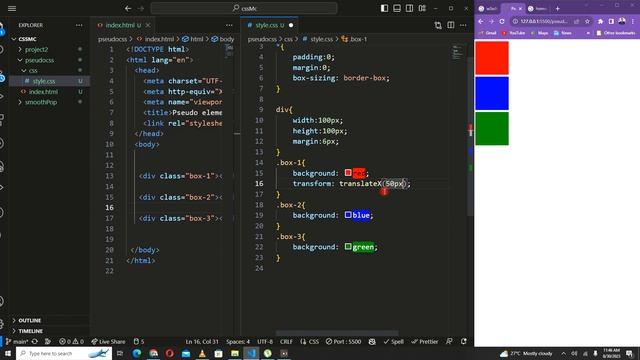Click the Chrome address bar URL
This screenshot has height=360, width=640.
coord(544,21)
